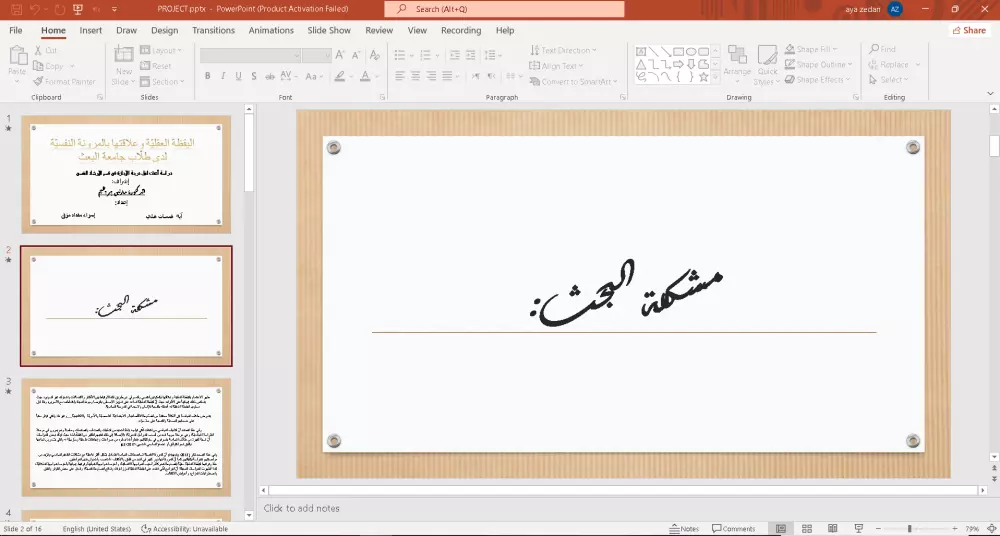Image resolution: width=1000 pixels, height=536 pixels.
Task: Click the Undo arrow in title bar
Action: point(36,9)
